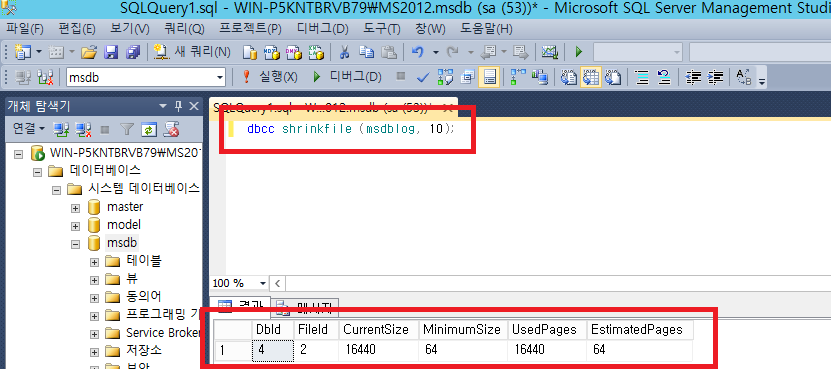
Task: Click the 디버그(D) toolbar button
Action: point(347,78)
